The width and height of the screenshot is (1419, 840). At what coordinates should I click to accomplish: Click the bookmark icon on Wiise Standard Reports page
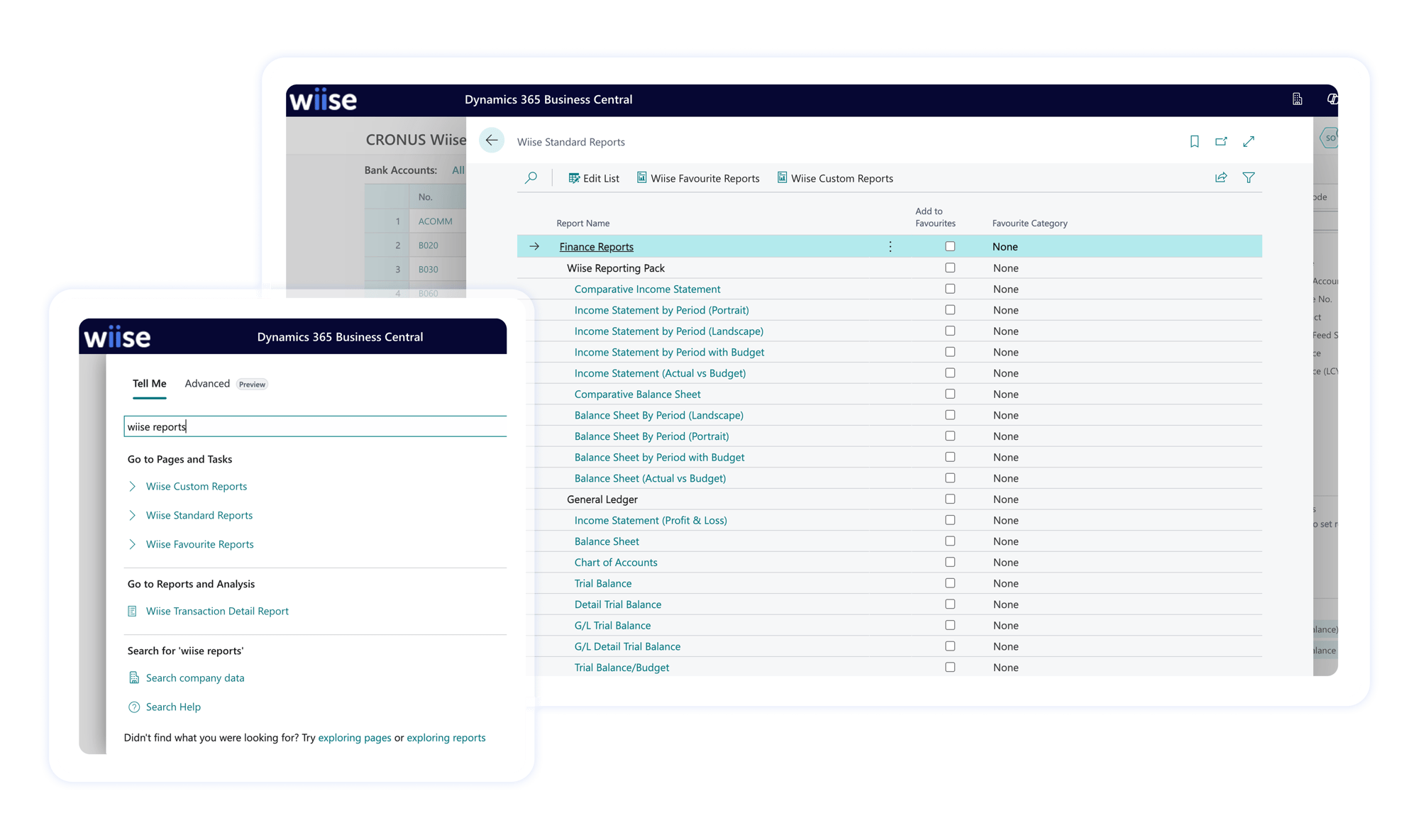coord(1194,141)
